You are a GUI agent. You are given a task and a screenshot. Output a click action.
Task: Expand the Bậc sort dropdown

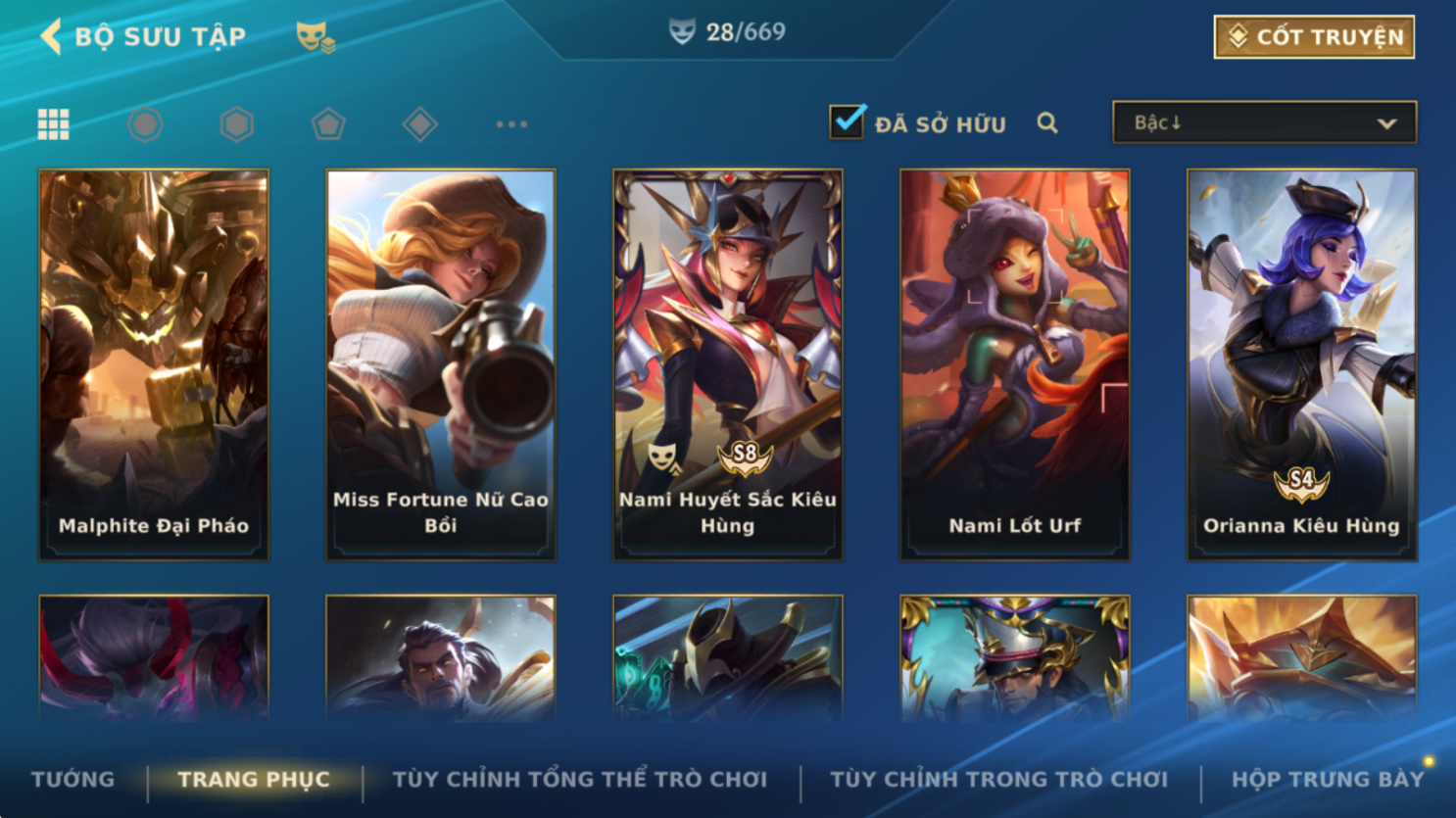[x=1264, y=122]
